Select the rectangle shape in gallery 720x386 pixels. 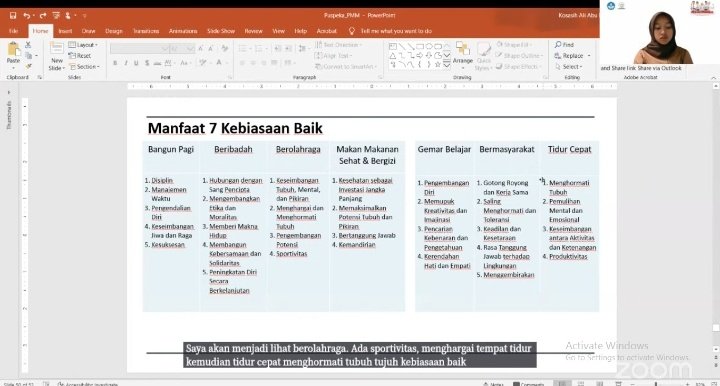click(x=420, y=47)
